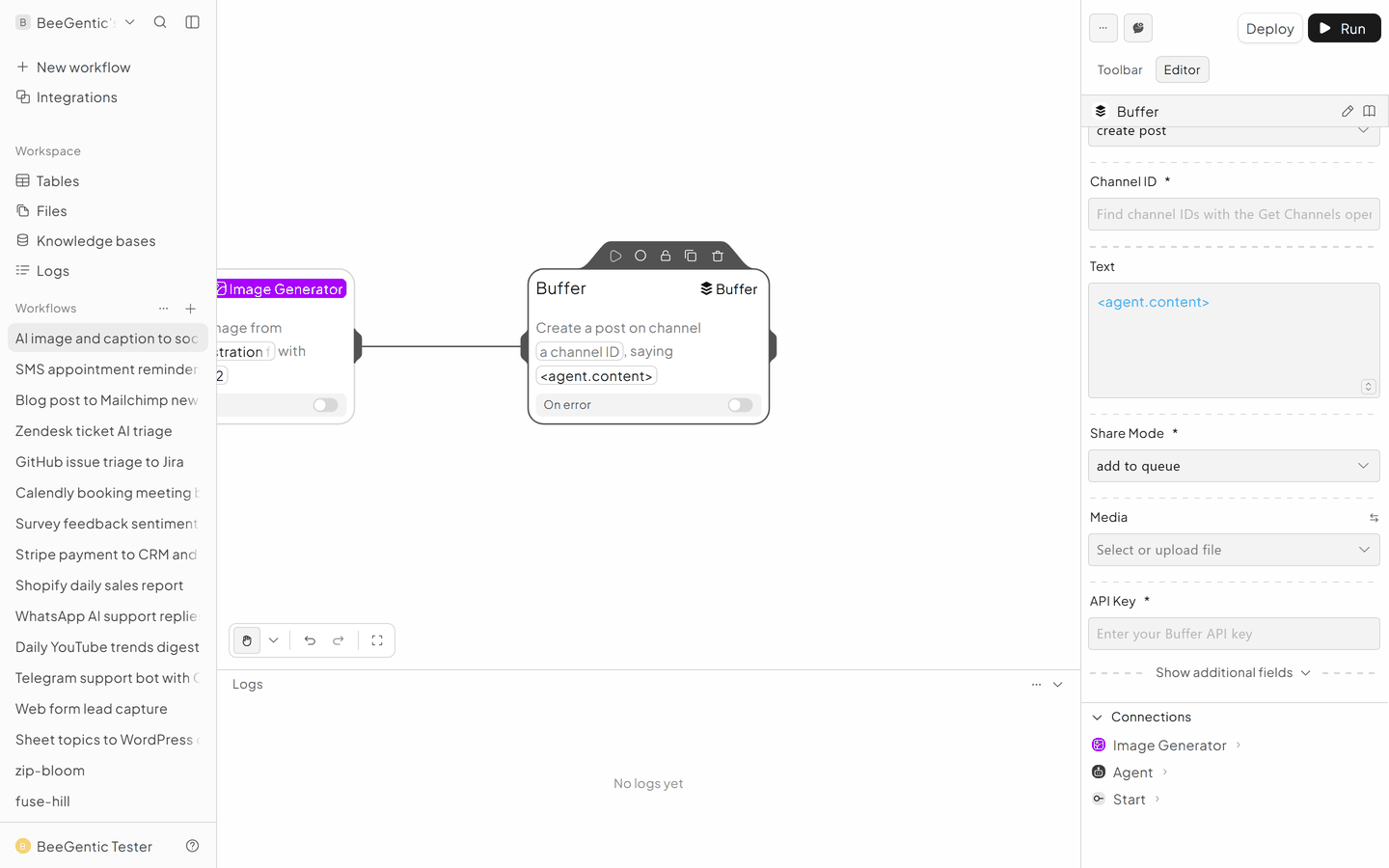Image resolution: width=1389 pixels, height=868 pixels.
Task: Click the Deploy button
Action: 1269,28
